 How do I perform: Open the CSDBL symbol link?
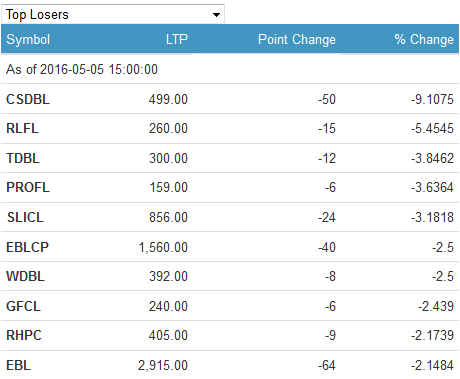tap(28, 99)
